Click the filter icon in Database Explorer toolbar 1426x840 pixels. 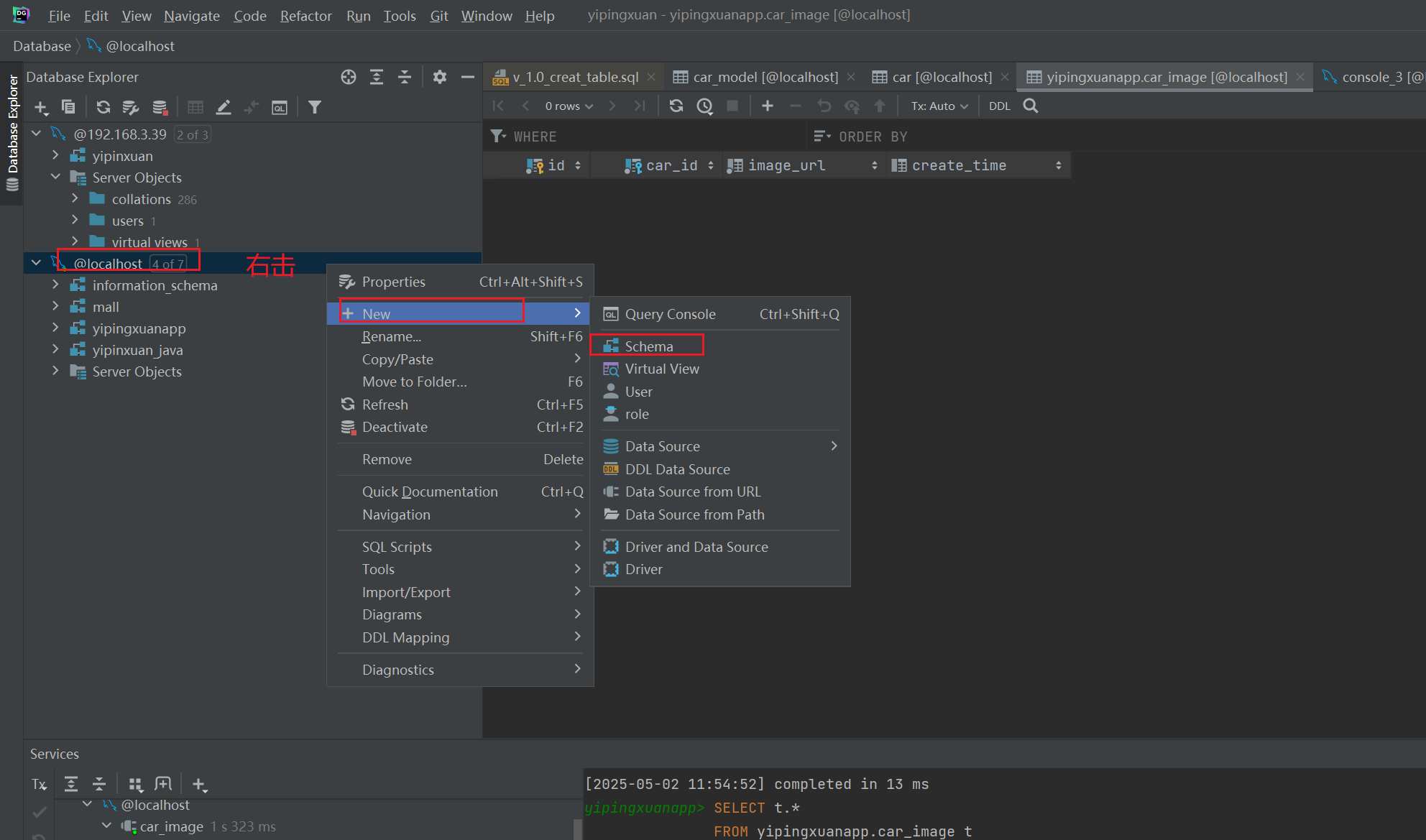[314, 107]
